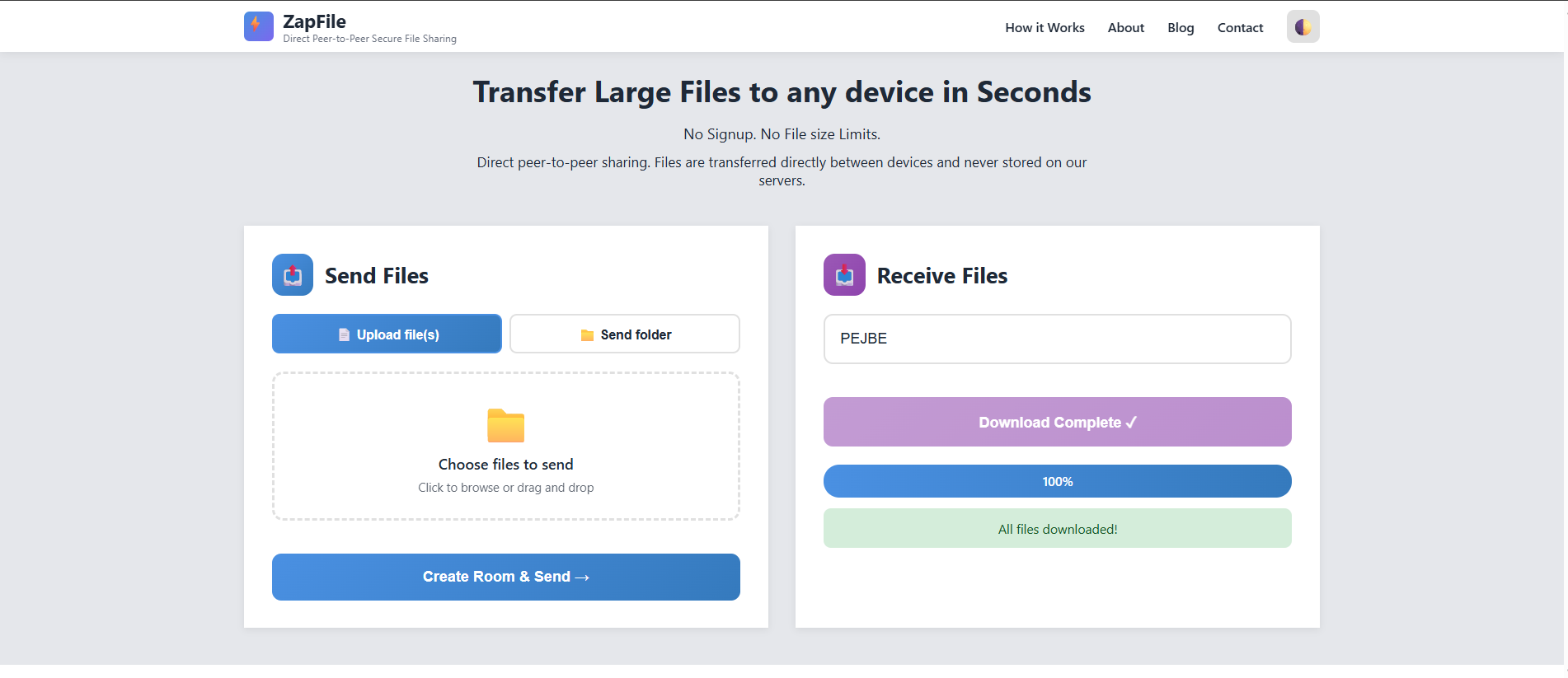Go to the About page
Image resolution: width=1568 pixels, height=678 pixels.
(1125, 28)
